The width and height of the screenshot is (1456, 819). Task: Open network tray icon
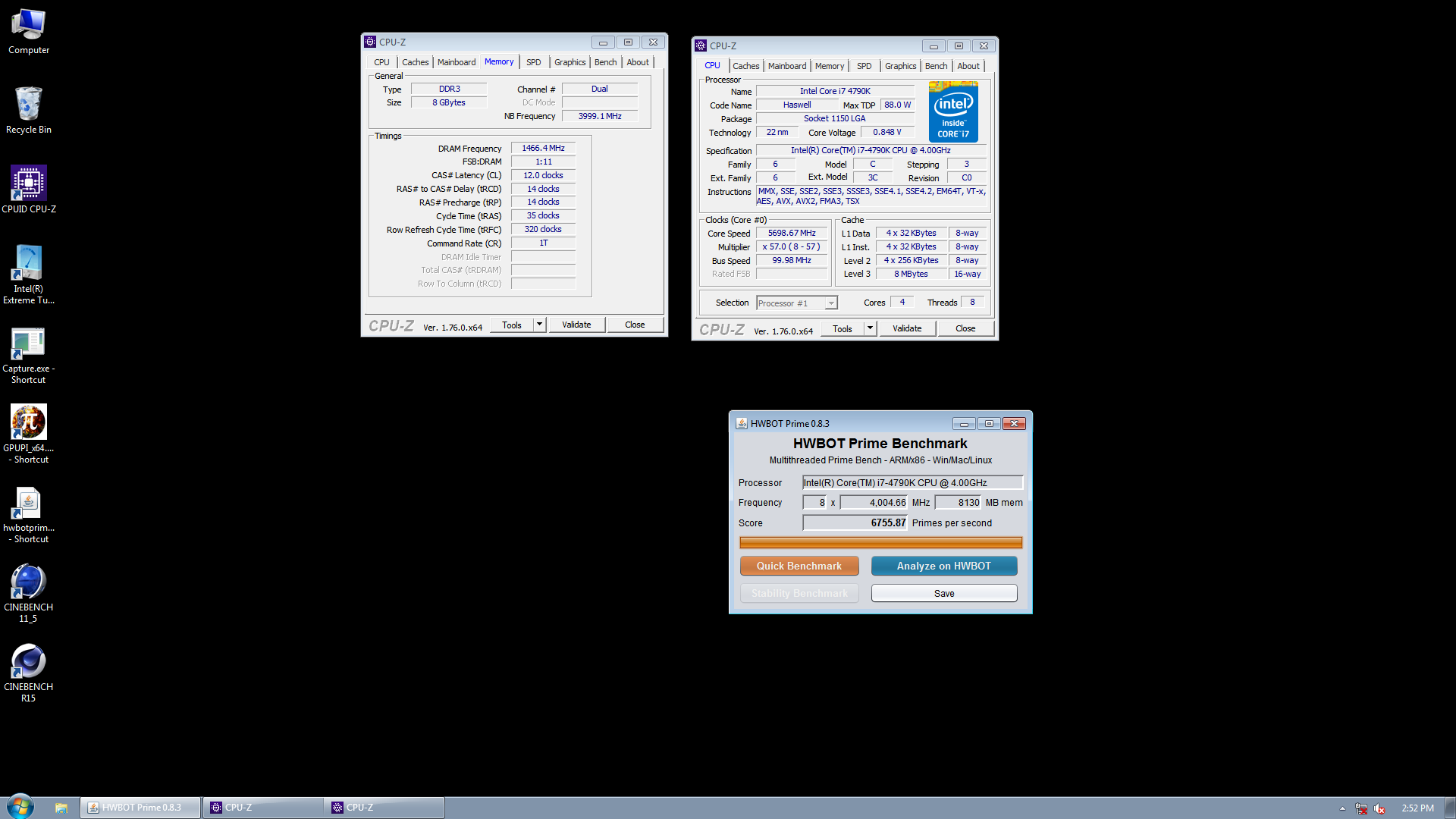tap(1361, 808)
